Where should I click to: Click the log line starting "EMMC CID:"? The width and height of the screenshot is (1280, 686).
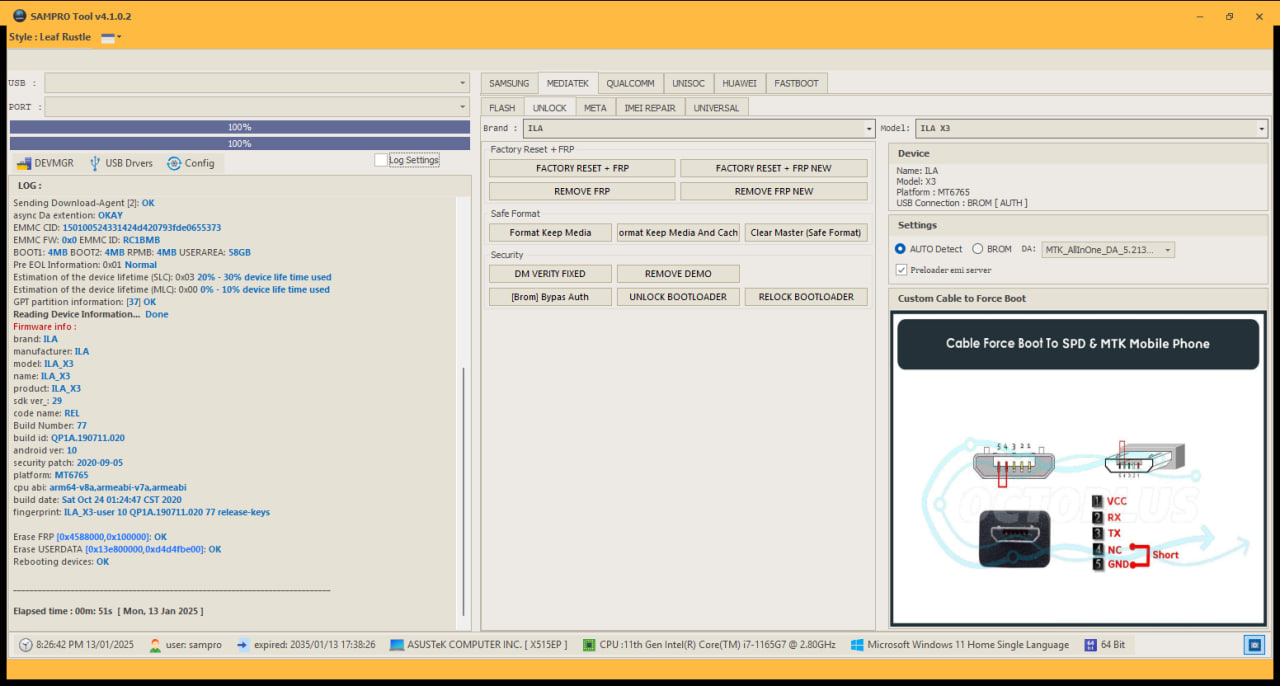pos(117,228)
